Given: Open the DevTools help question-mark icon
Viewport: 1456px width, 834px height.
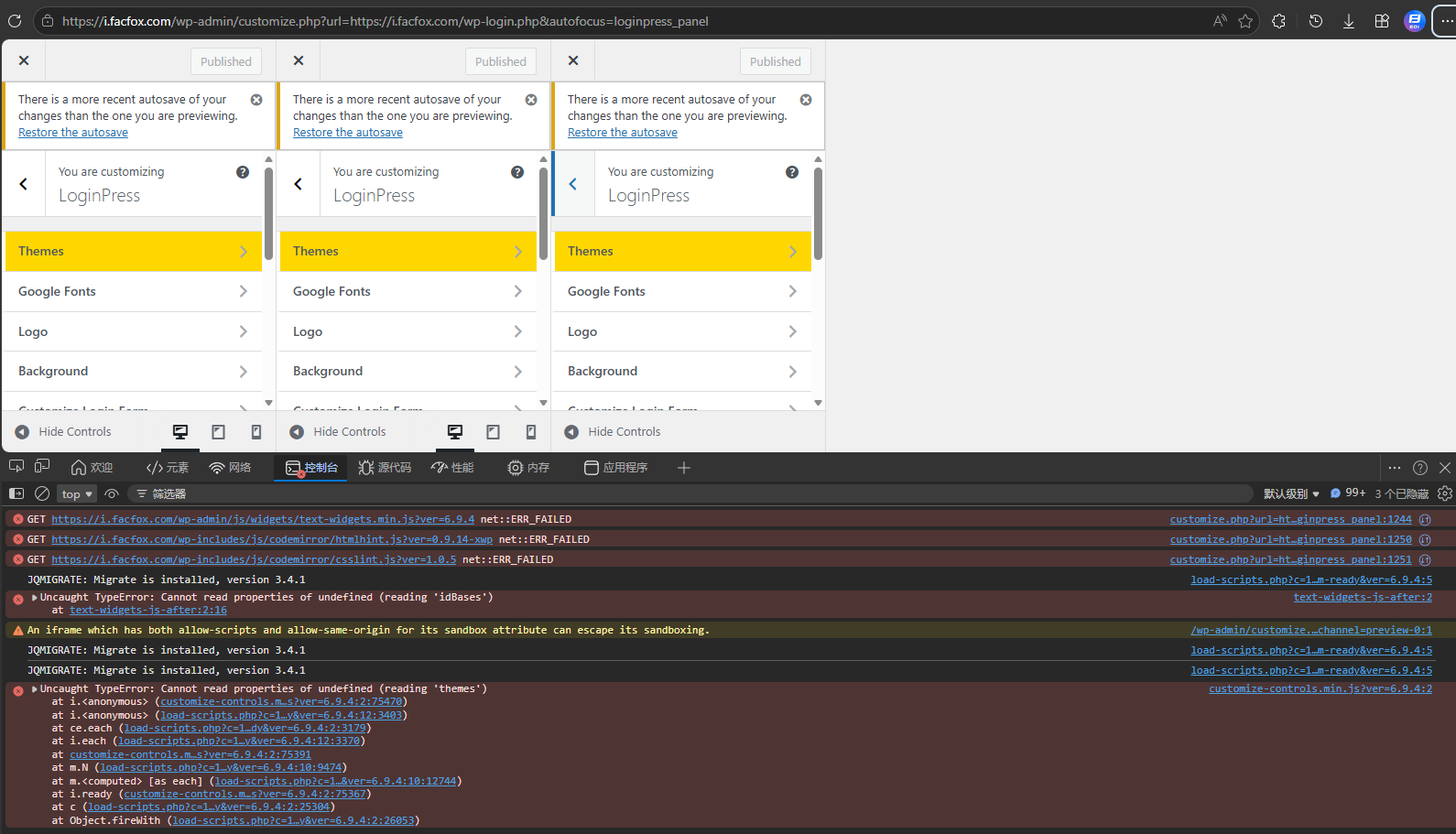Looking at the screenshot, I should point(1420,468).
